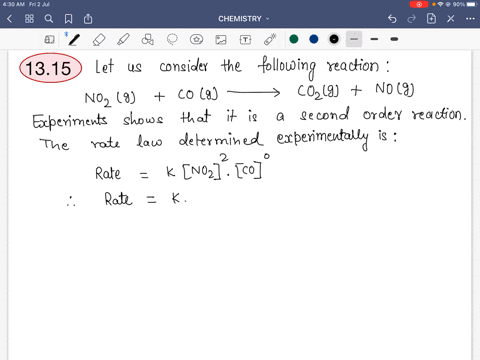Open the CHEMISTRY notebook title dropdown
The width and height of the screenshot is (480, 360).
click(x=243, y=19)
